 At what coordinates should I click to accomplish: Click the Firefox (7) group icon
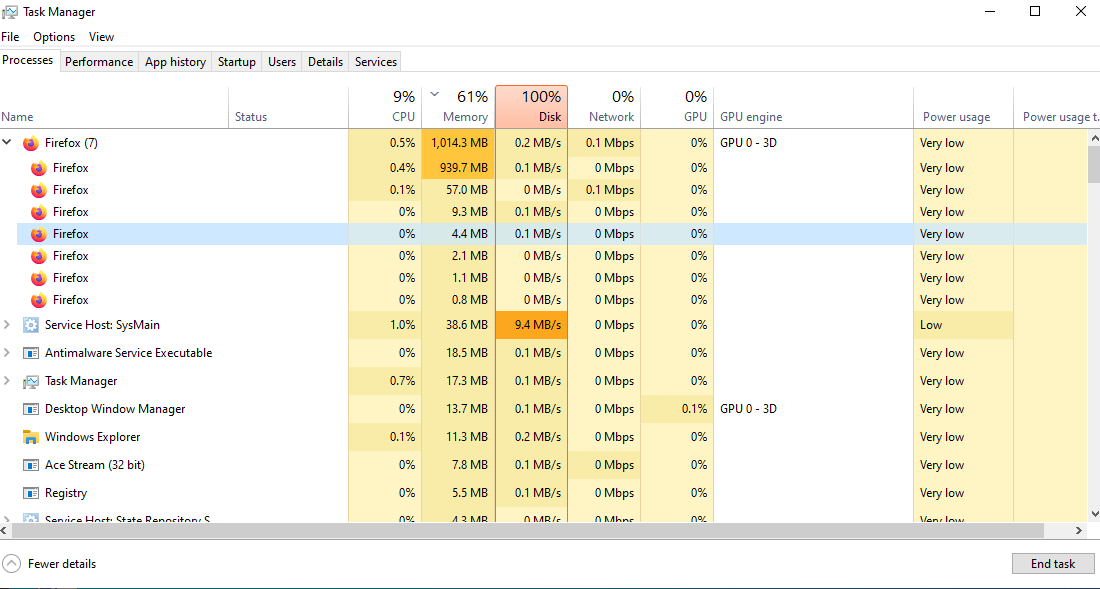click(x=30, y=143)
